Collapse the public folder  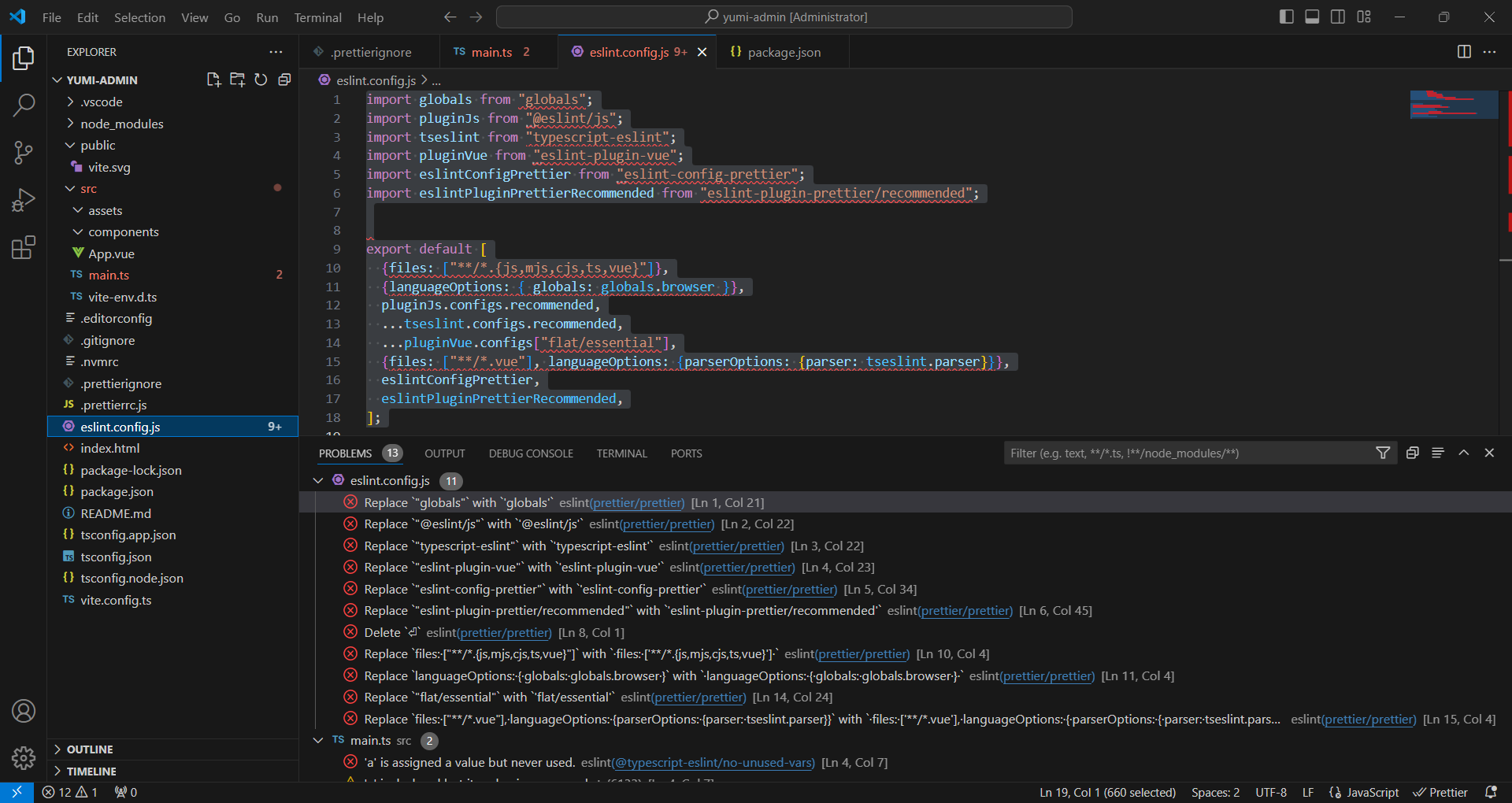click(71, 145)
